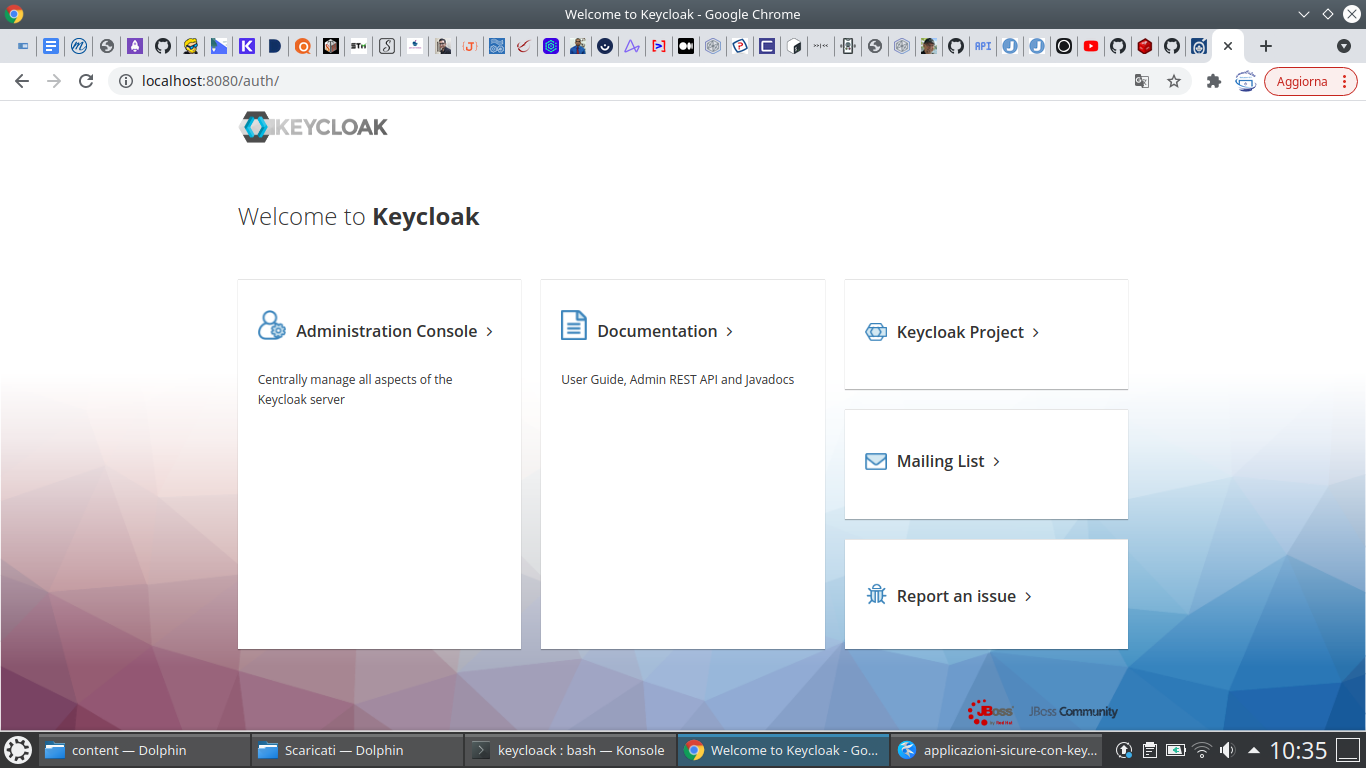Click the window titlebar dropdown arrow
The height and width of the screenshot is (768, 1366).
pos(1304,14)
